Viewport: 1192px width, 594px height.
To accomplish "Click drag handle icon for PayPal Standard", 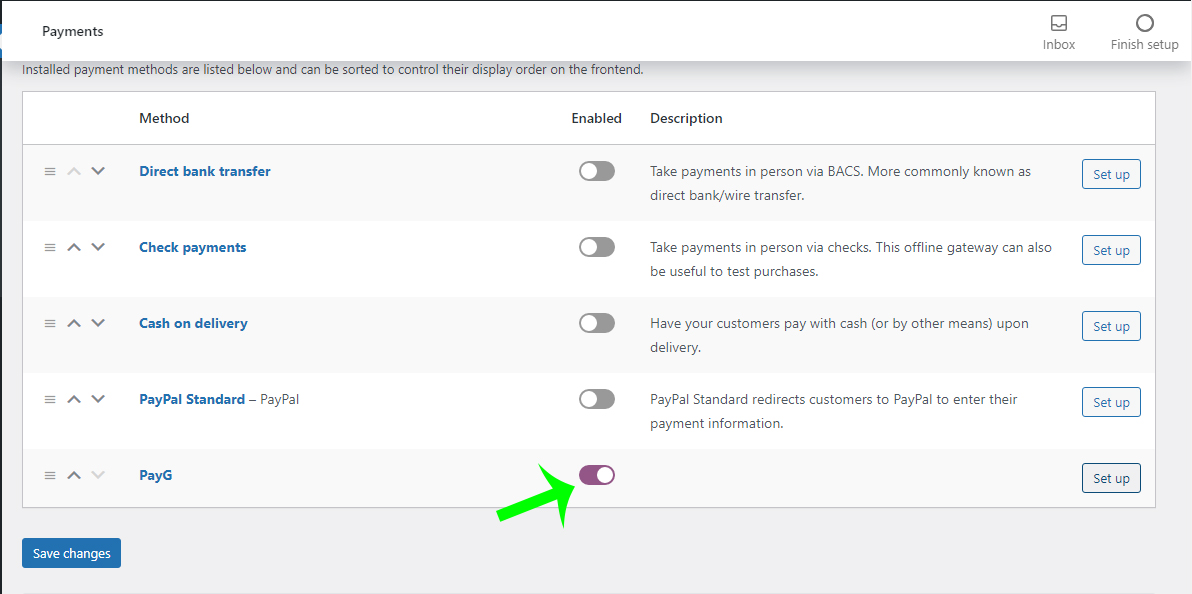I will tap(50, 399).
